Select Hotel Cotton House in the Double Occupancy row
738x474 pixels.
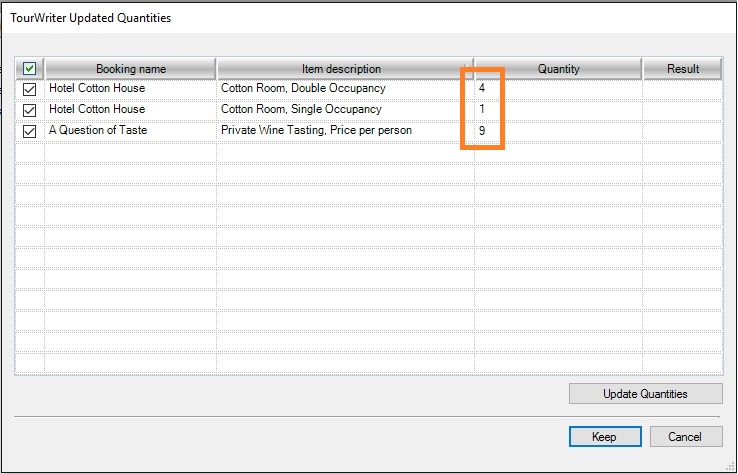(130, 89)
